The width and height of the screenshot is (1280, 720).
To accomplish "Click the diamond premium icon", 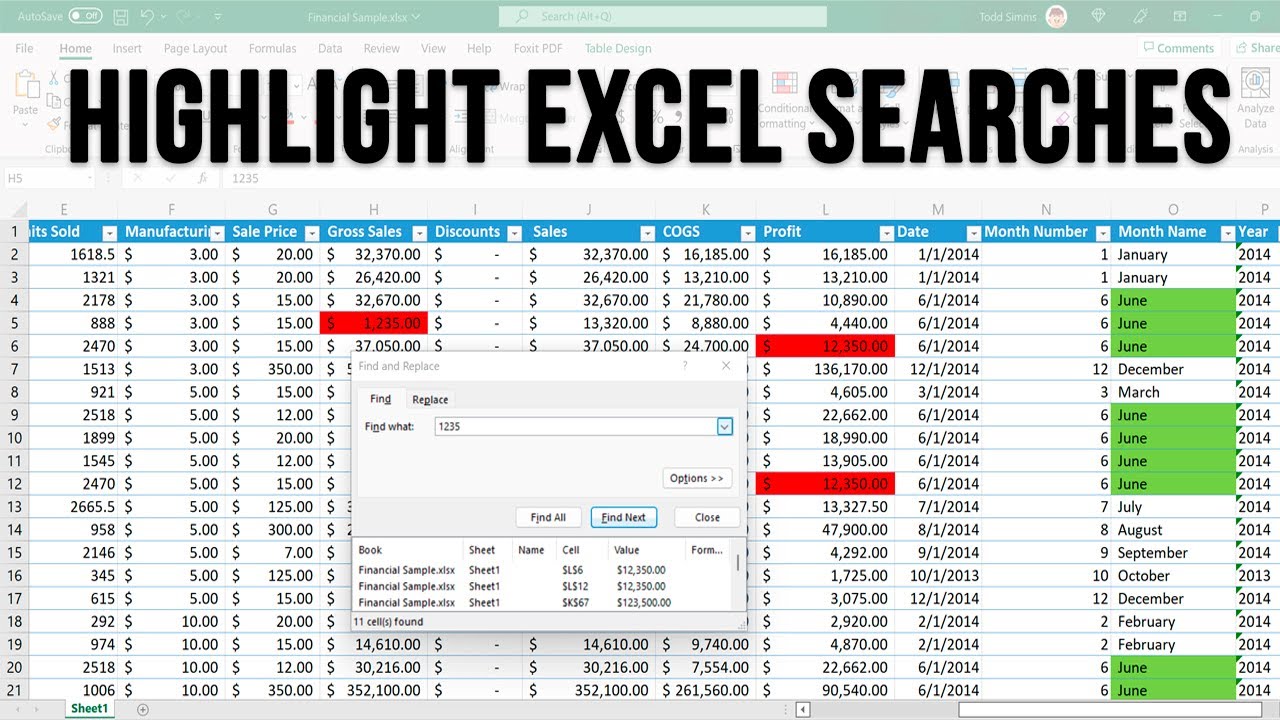I will 1100,16.
